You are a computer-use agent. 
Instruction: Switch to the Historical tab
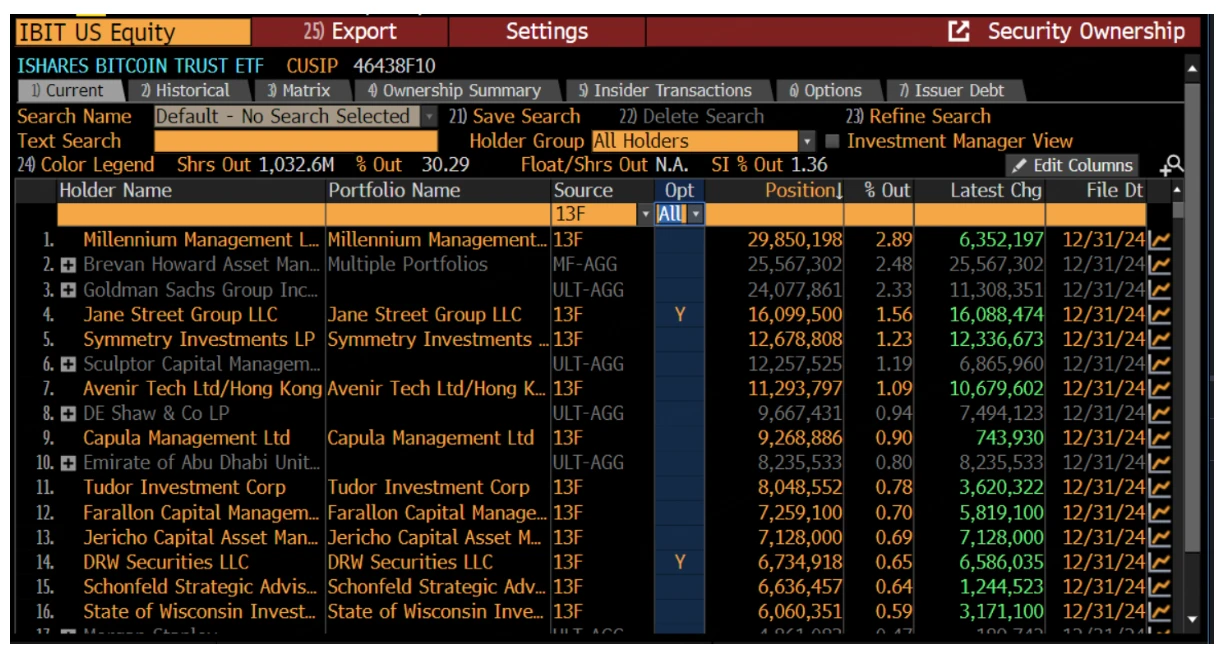pos(185,91)
